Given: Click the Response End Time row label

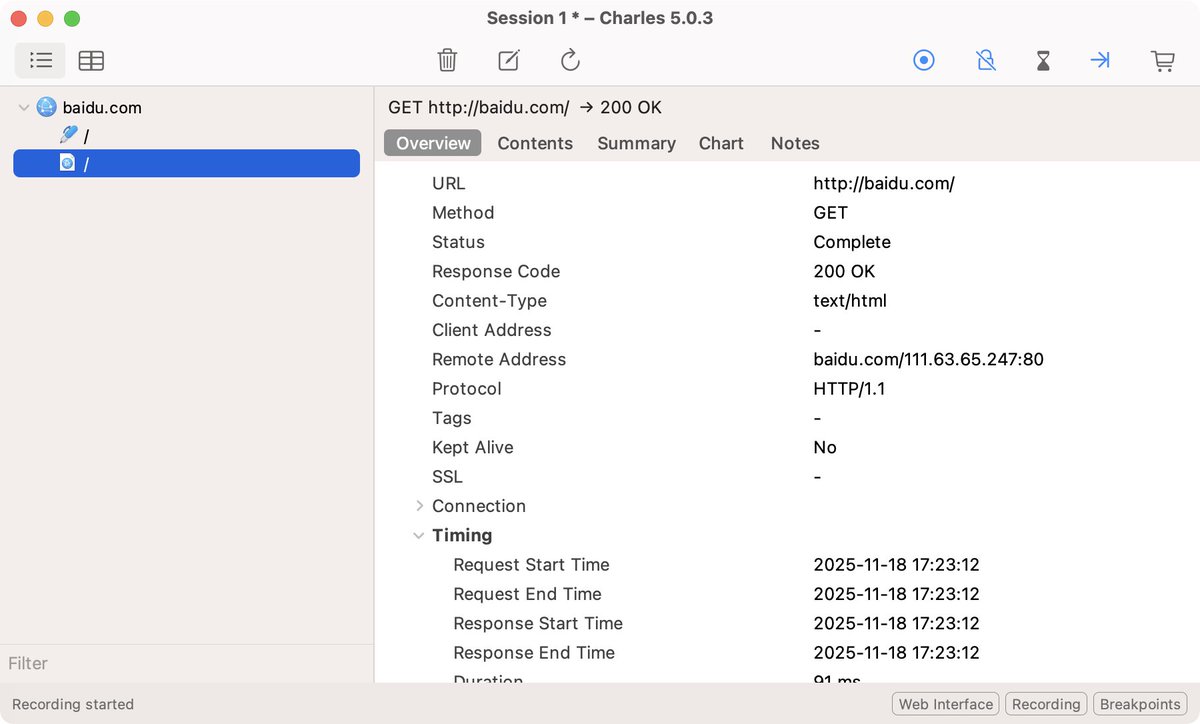Looking at the screenshot, I should point(534,652).
